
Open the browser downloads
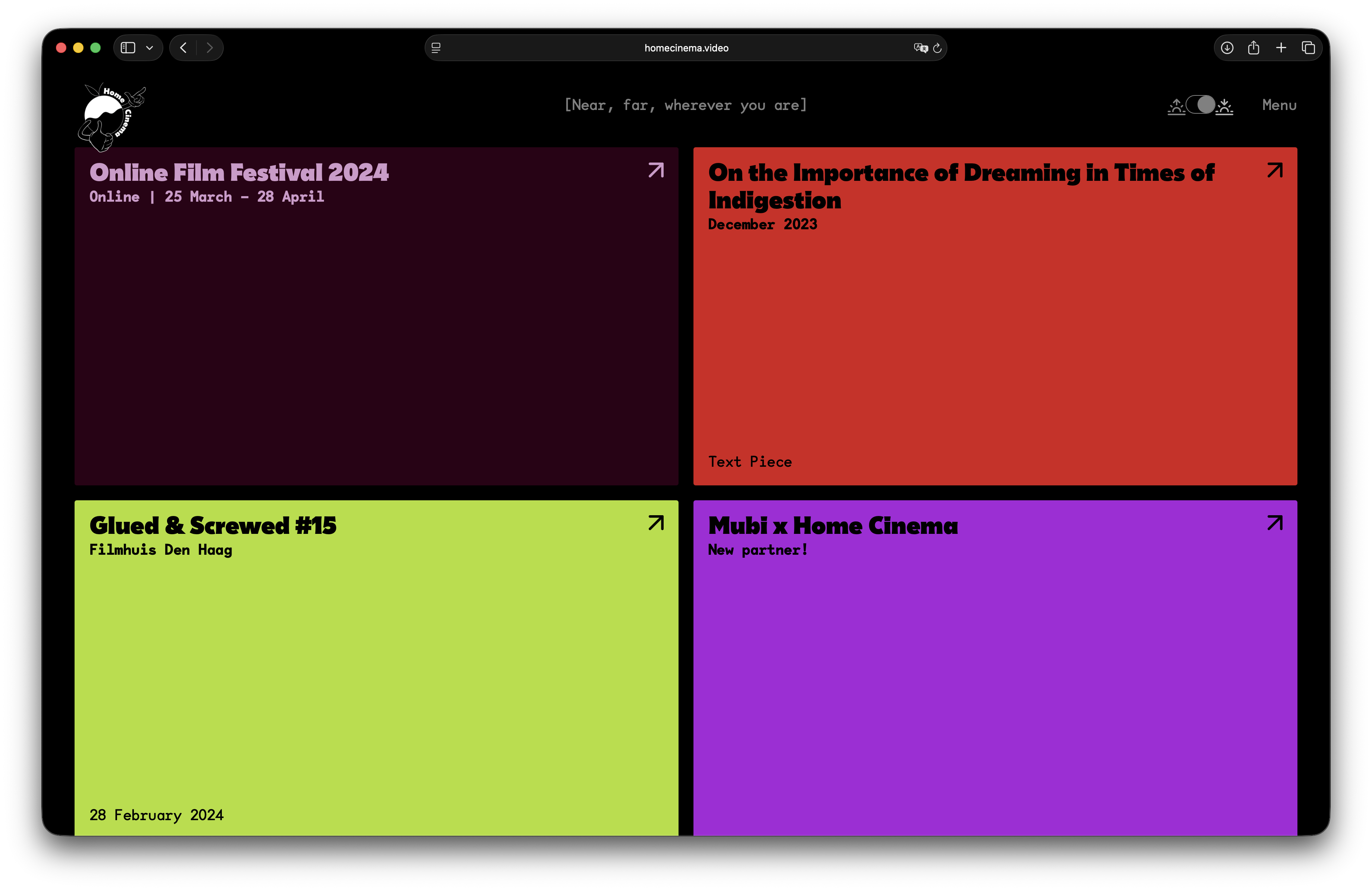(x=1227, y=48)
